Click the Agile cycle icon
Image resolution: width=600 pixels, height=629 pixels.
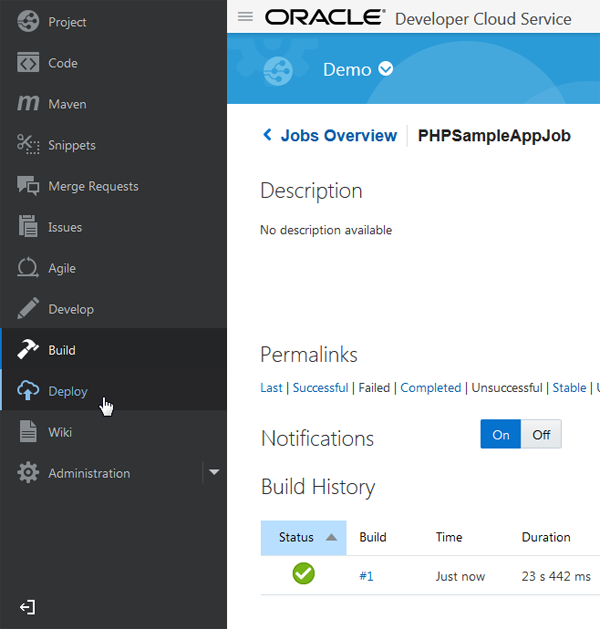click(x=28, y=268)
